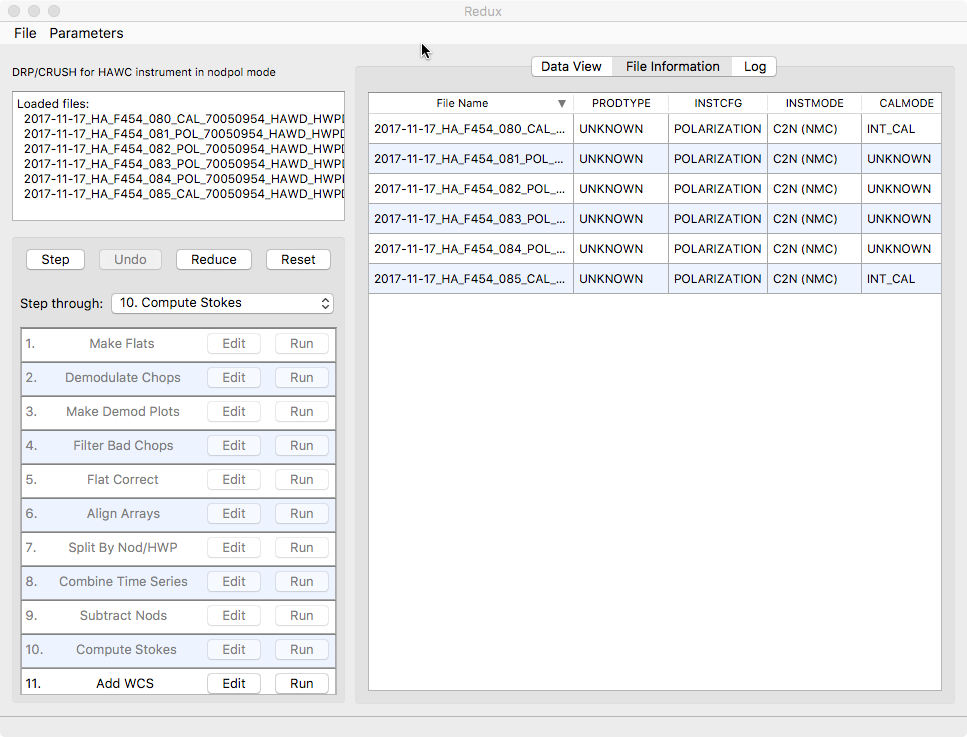Image resolution: width=967 pixels, height=737 pixels.
Task: Click the Reduce button
Action: pyautogui.click(x=213, y=260)
